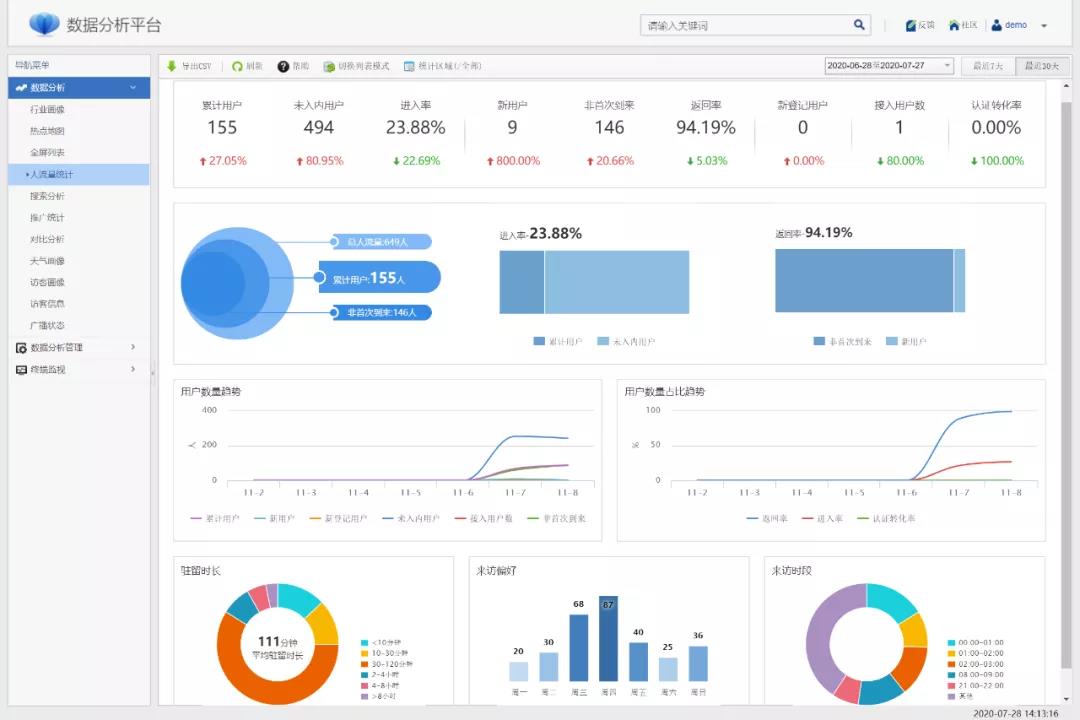Click the demo user avatar icon
This screenshot has width=1080, height=720.
click(996, 25)
